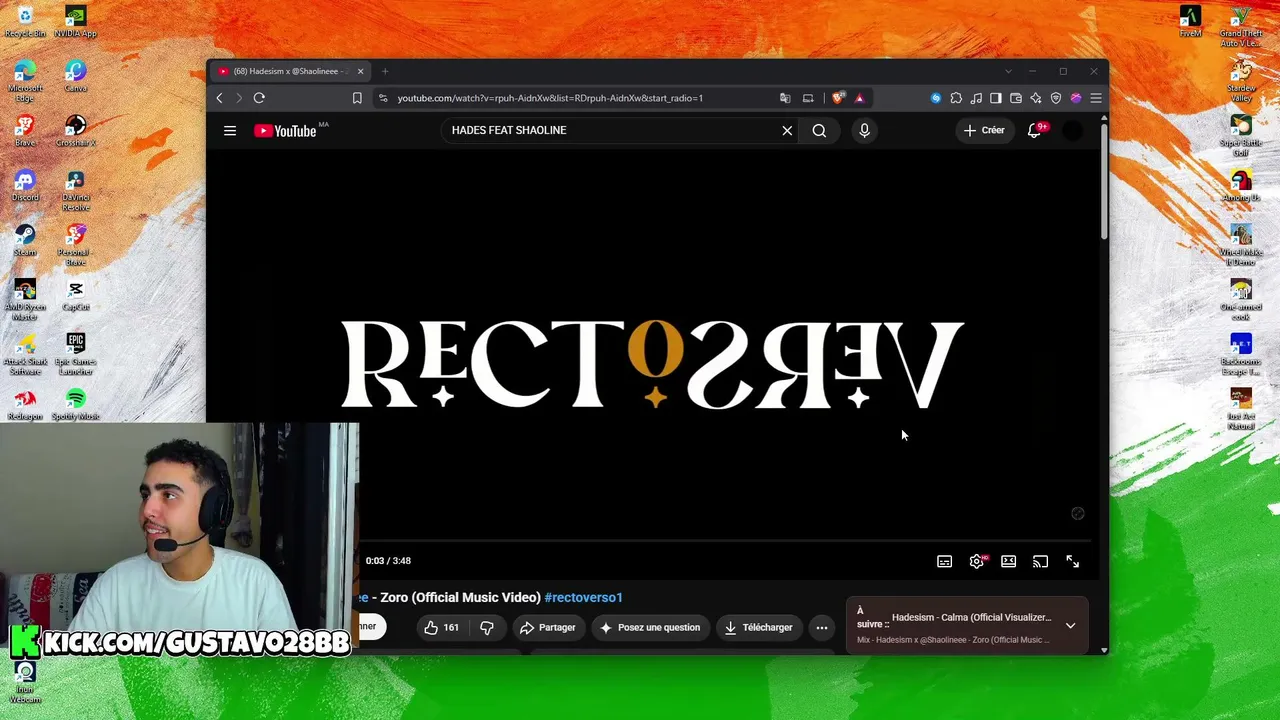Image resolution: width=1280 pixels, height=720 pixels.
Task: Open Brave Wallet icon in toolbar
Action: point(1016,98)
